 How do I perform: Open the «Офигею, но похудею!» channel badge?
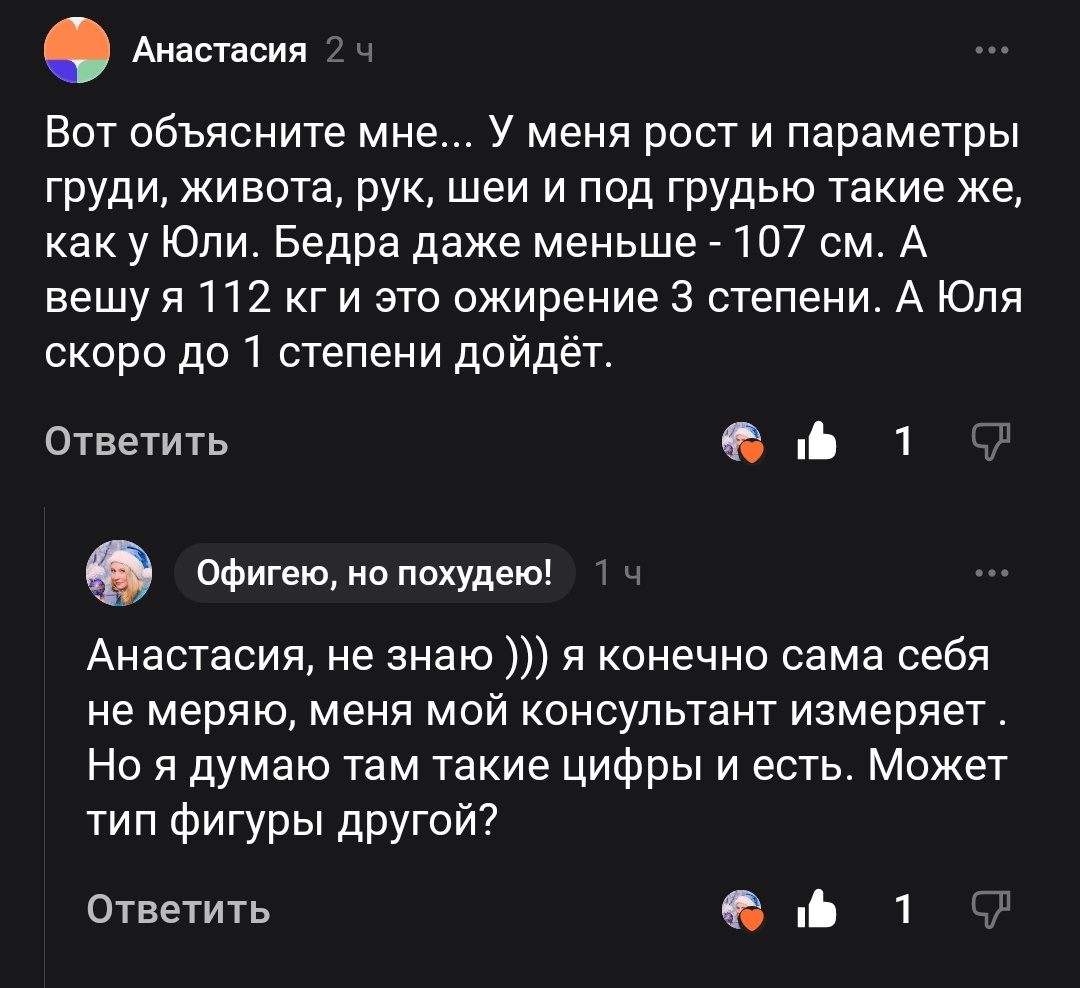coord(376,572)
